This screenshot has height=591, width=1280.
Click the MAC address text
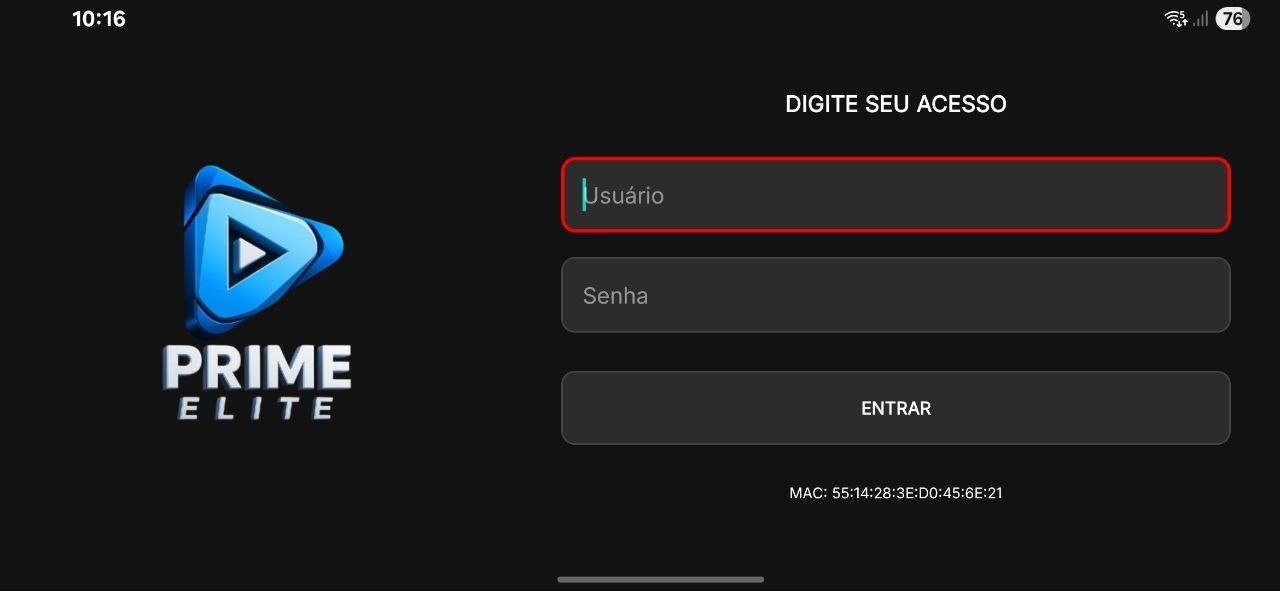click(895, 492)
